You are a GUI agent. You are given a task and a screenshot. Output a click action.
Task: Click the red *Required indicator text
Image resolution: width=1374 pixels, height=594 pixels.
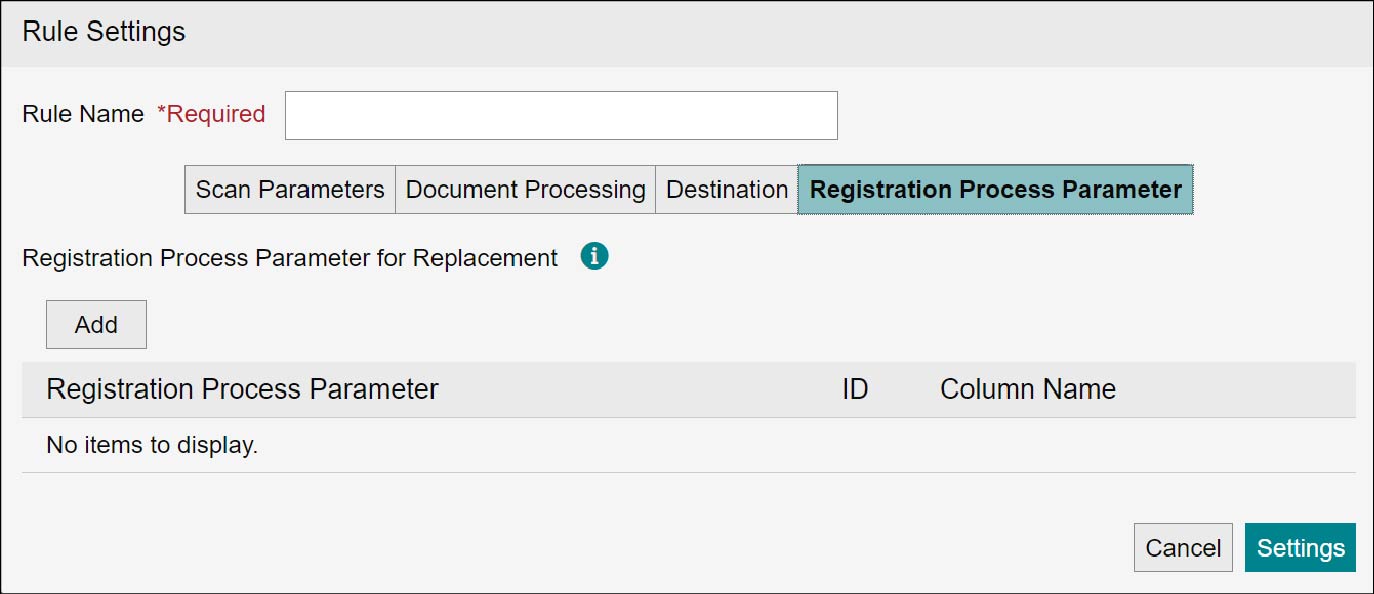(211, 114)
